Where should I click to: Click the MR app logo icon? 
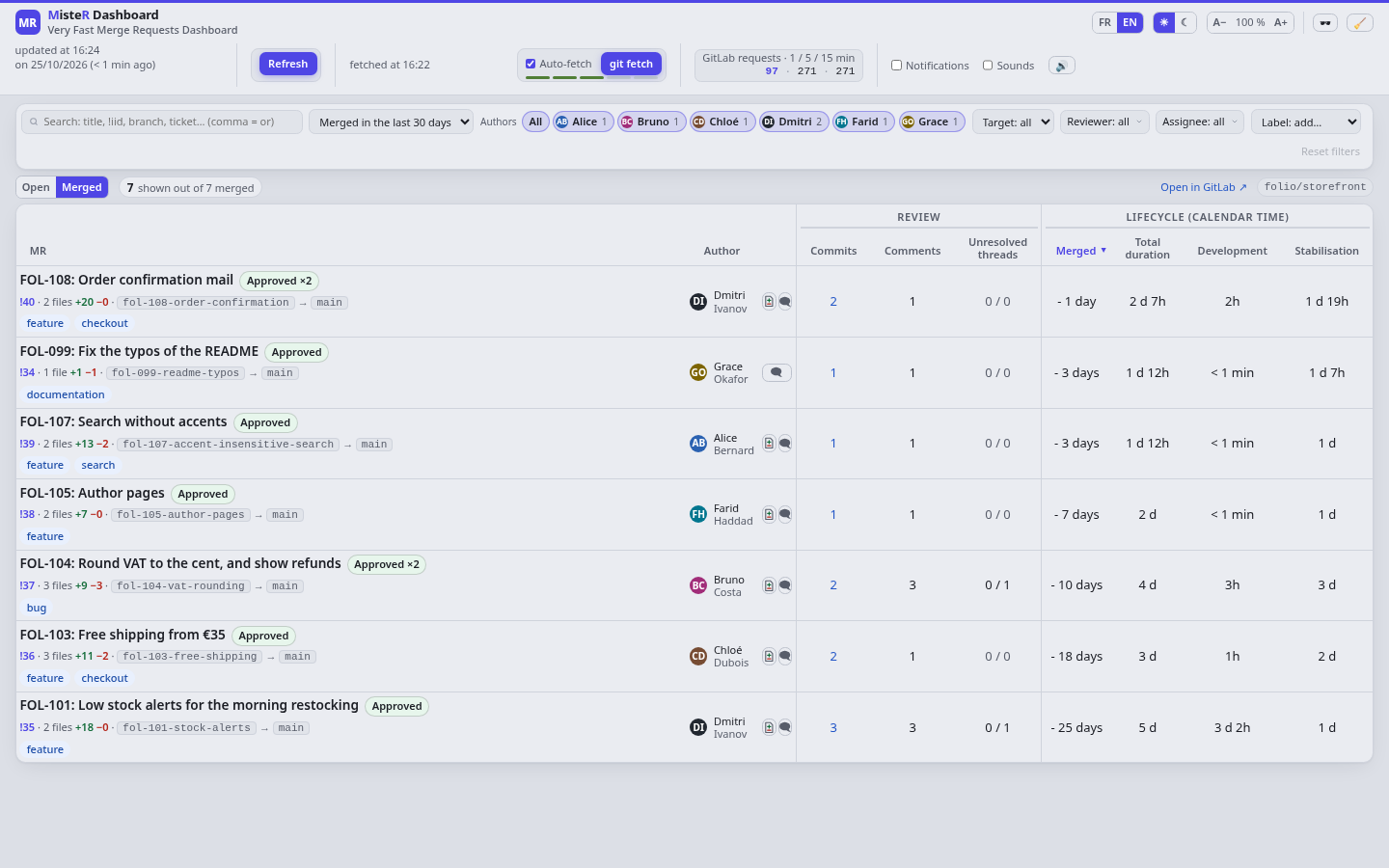[28, 22]
